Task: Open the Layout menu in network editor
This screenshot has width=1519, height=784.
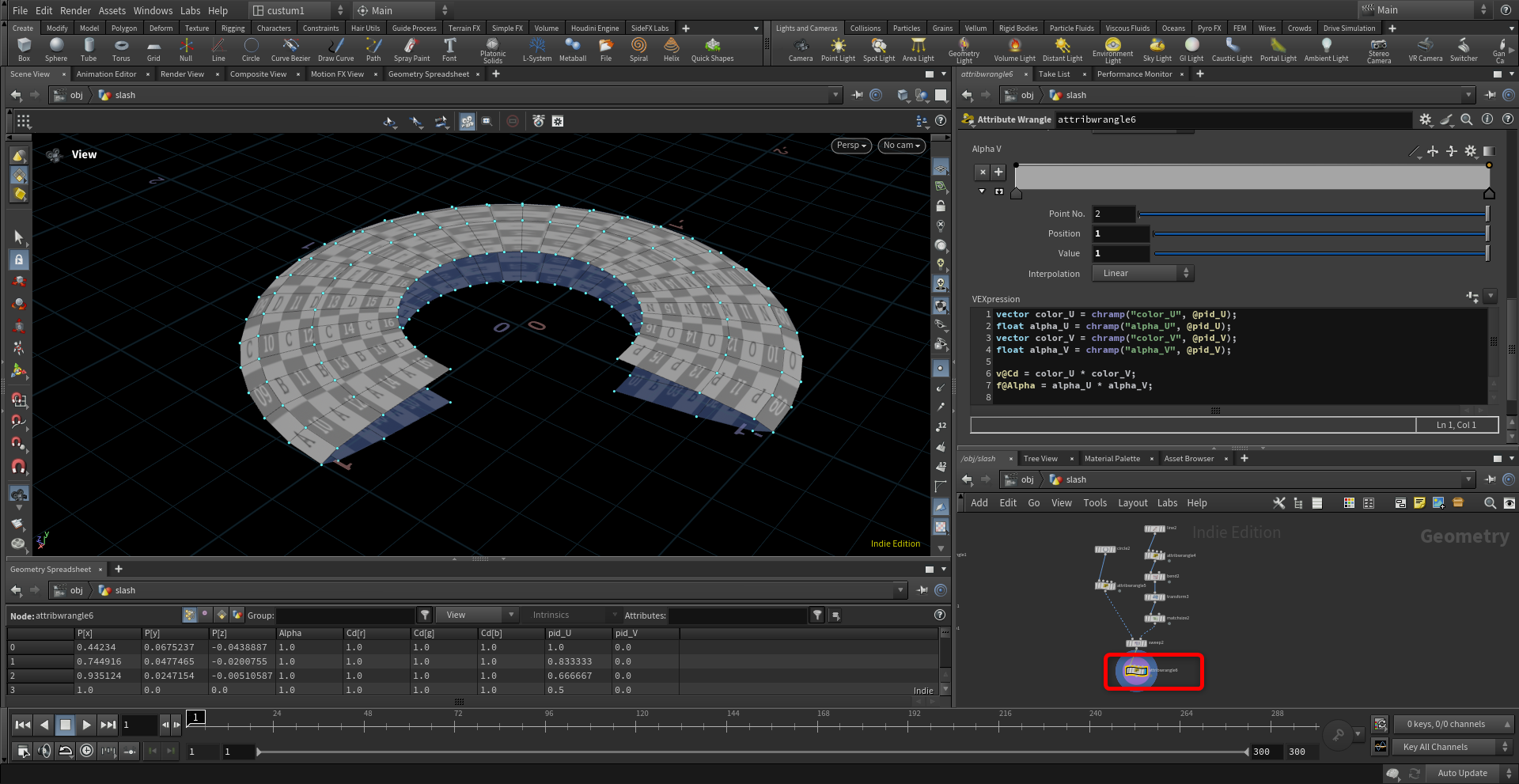Action: click(x=1132, y=503)
